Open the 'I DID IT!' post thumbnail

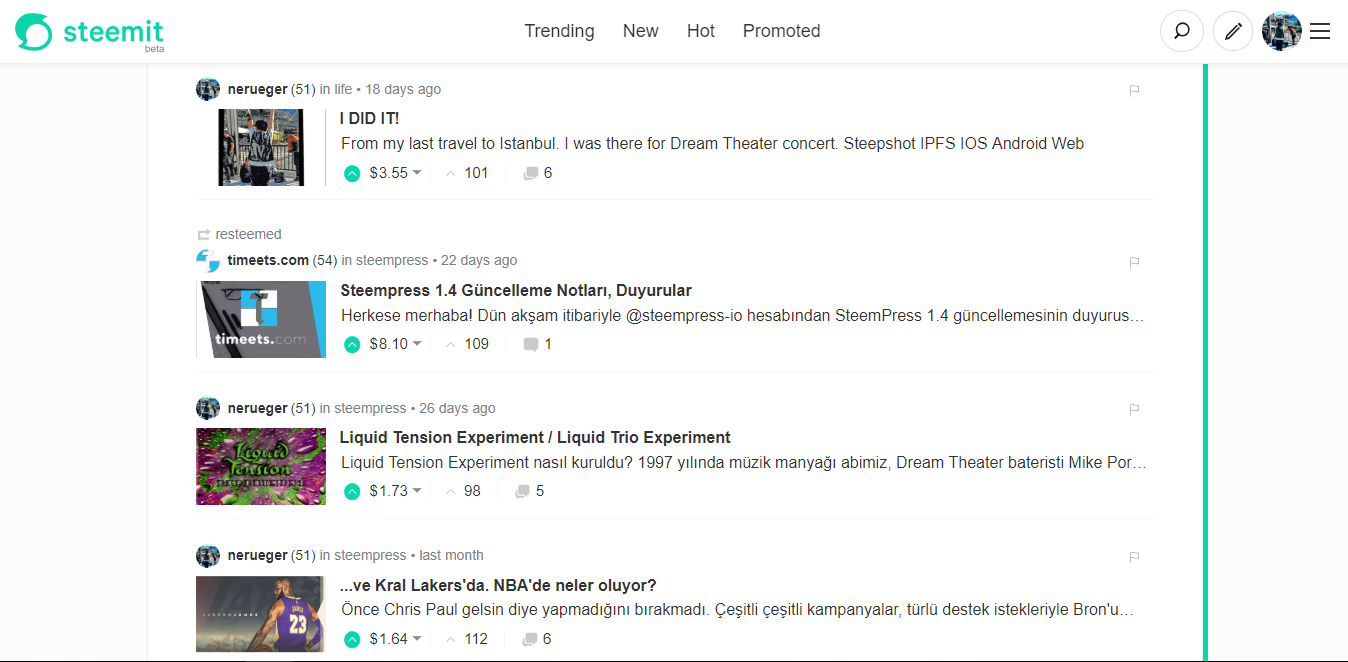[x=261, y=147]
